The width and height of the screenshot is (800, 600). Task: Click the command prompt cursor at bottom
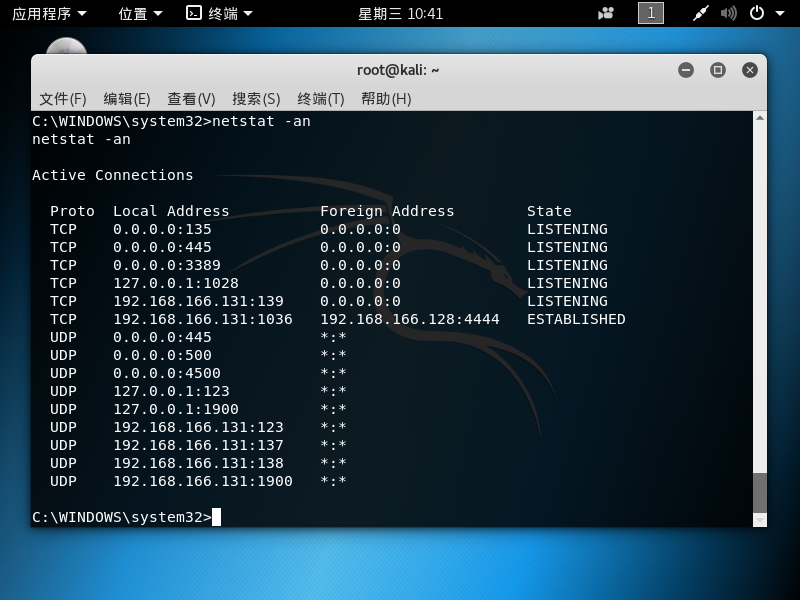pyautogui.click(x=216, y=517)
